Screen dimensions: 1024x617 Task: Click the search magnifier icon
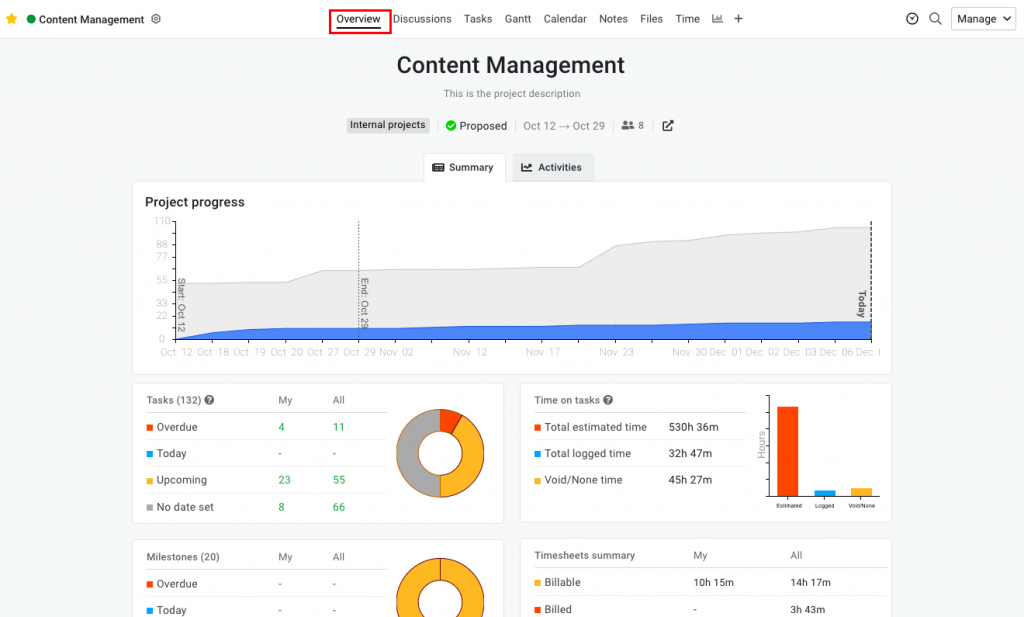[x=935, y=18]
